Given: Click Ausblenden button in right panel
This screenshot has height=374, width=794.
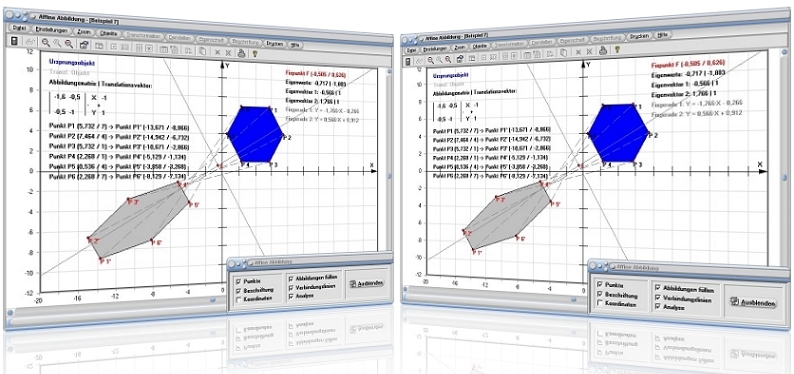Looking at the screenshot, I should tap(752, 303).
